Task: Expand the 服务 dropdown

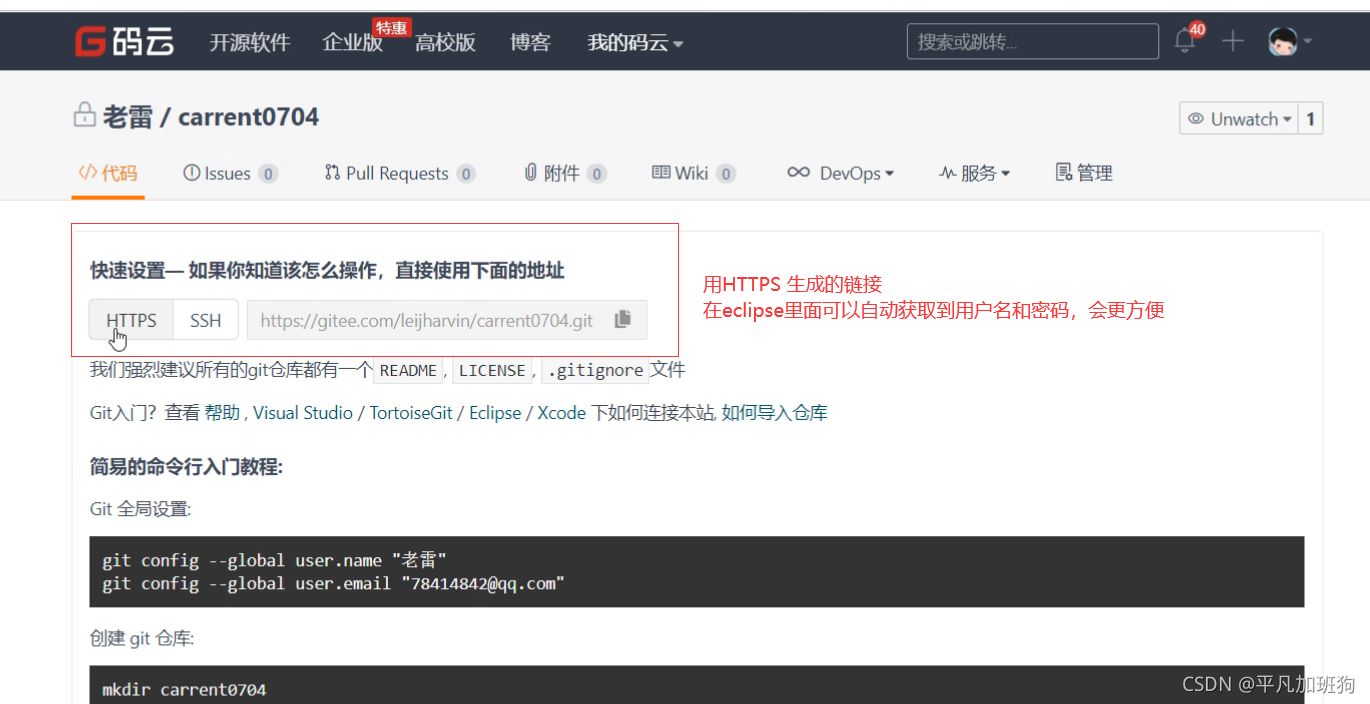Action: [x=974, y=173]
